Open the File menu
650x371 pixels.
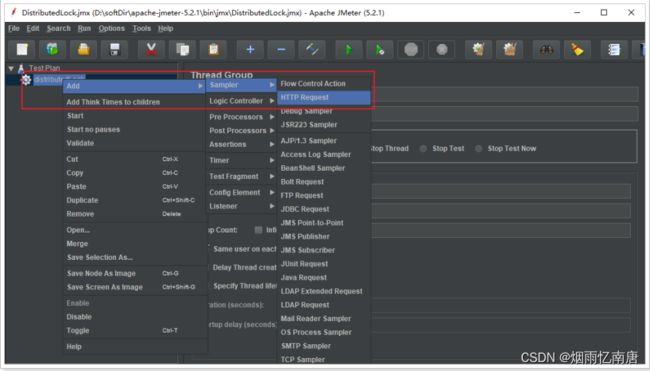(x=14, y=28)
